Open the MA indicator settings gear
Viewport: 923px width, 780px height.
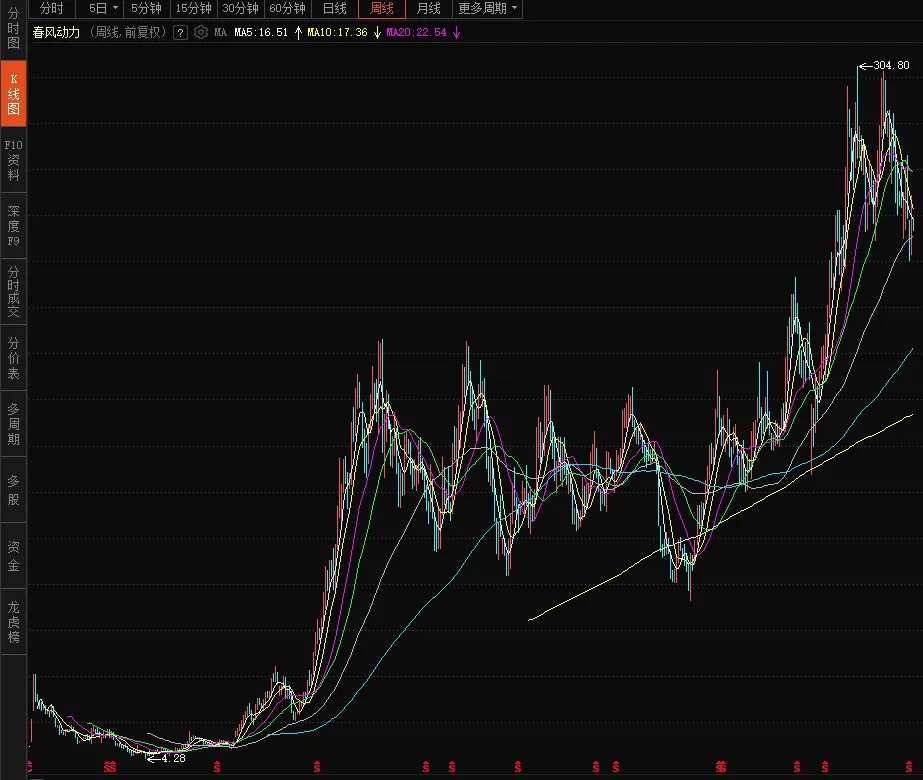201,32
